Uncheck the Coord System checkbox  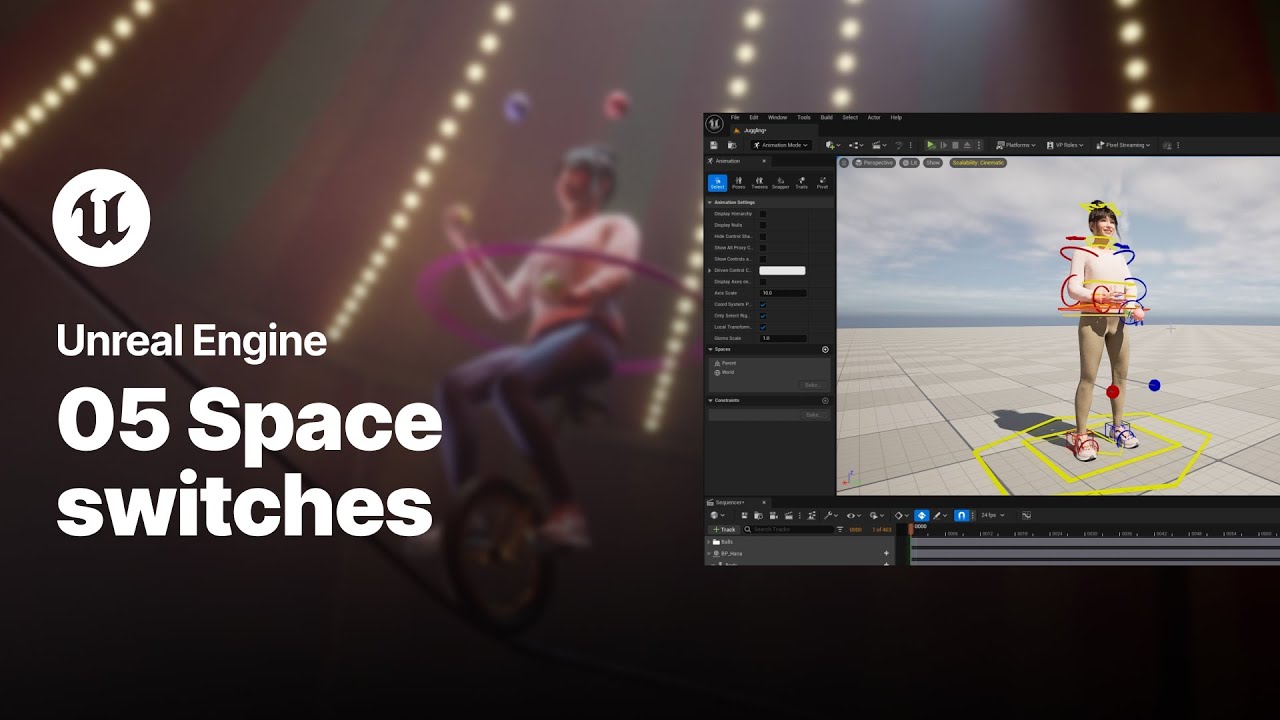click(763, 304)
